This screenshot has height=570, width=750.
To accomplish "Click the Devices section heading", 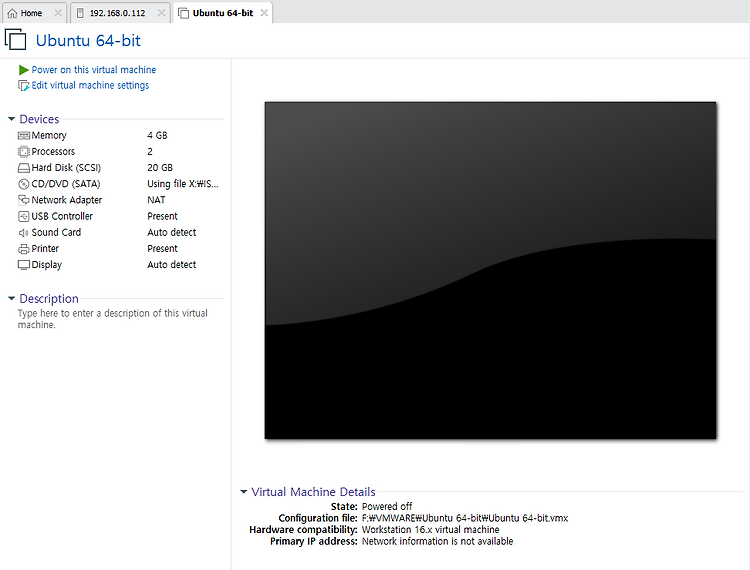I will pyautogui.click(x=39, y=119).
